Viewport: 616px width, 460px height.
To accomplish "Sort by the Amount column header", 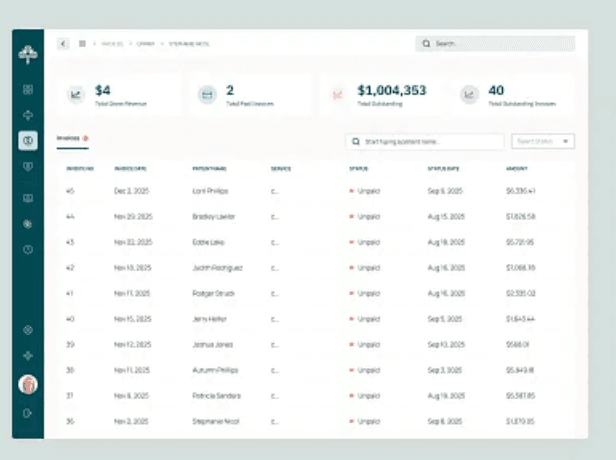I will tap(517, 168).
